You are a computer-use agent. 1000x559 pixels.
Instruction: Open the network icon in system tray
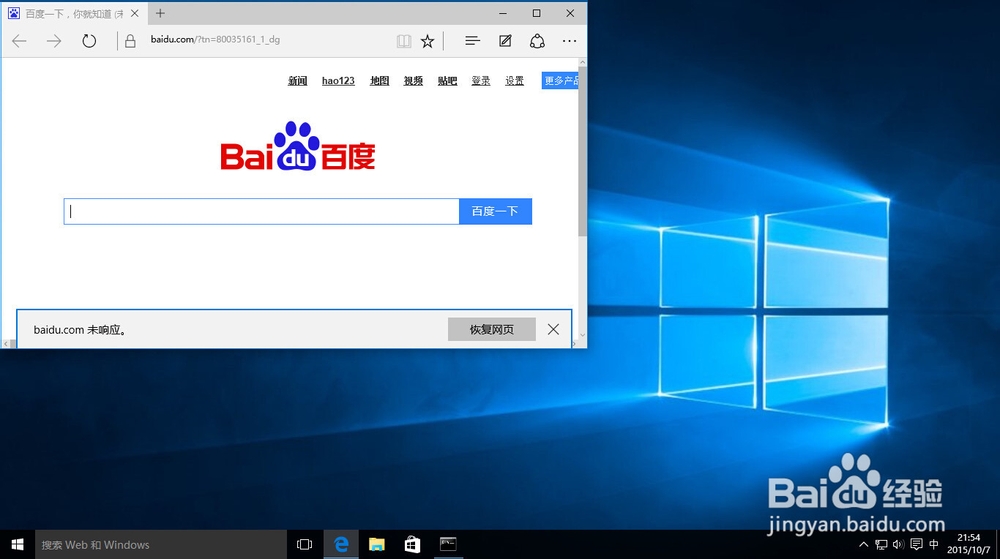point(881,544)
